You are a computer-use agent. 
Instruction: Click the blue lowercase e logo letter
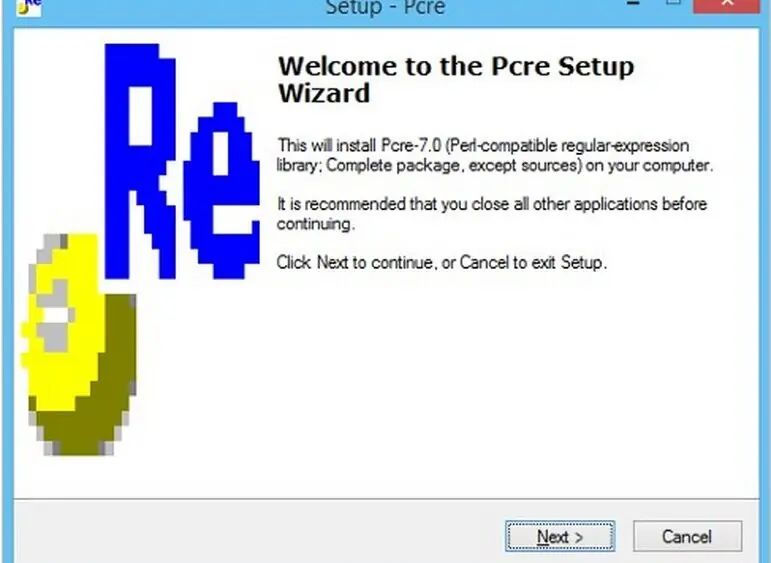(222, 191)
